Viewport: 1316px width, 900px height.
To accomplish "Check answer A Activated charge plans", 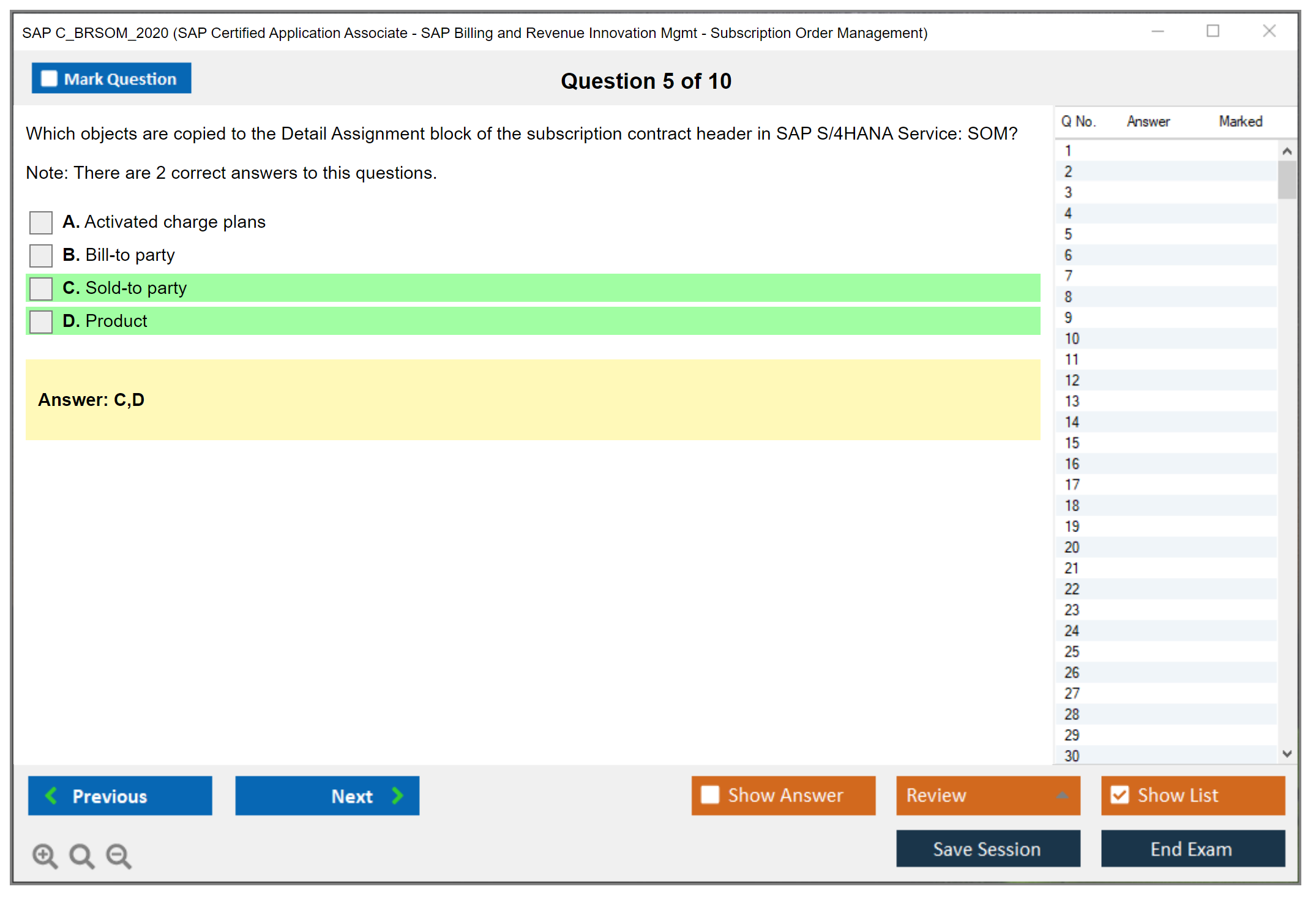I will [41, 222].
